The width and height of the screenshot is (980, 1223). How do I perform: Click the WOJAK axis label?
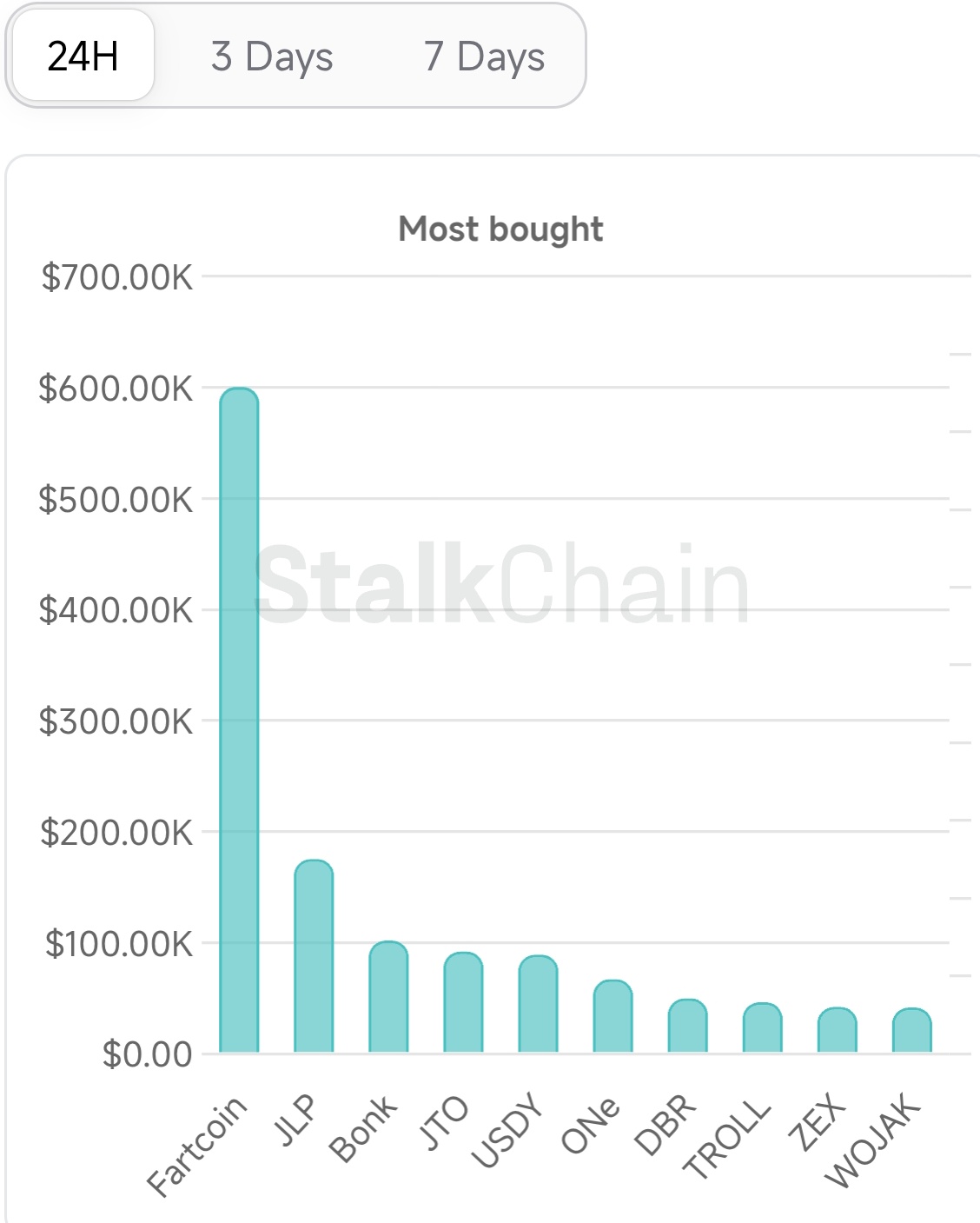point(872,1140)
